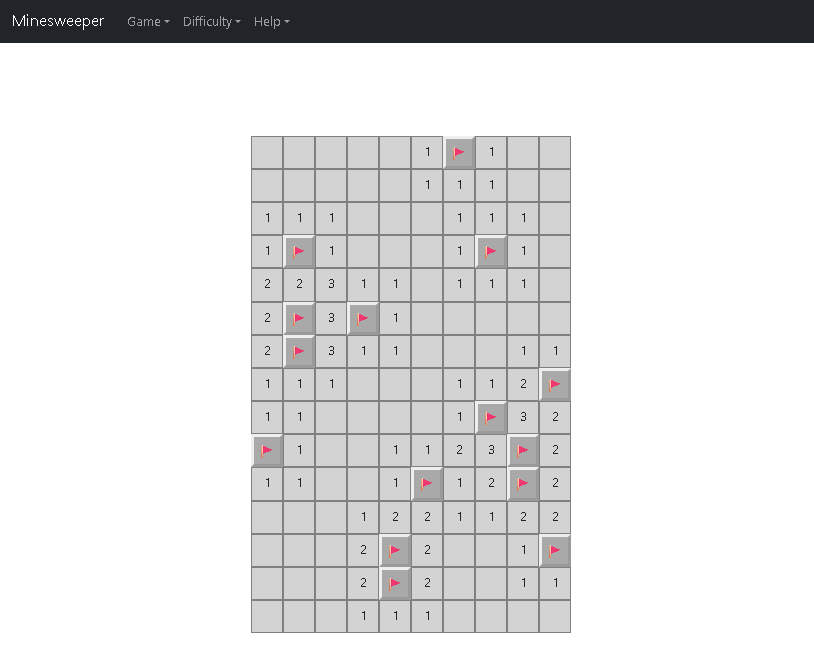Open the Help menu
This screenshot has width=814, height=666.
[271, 21]
